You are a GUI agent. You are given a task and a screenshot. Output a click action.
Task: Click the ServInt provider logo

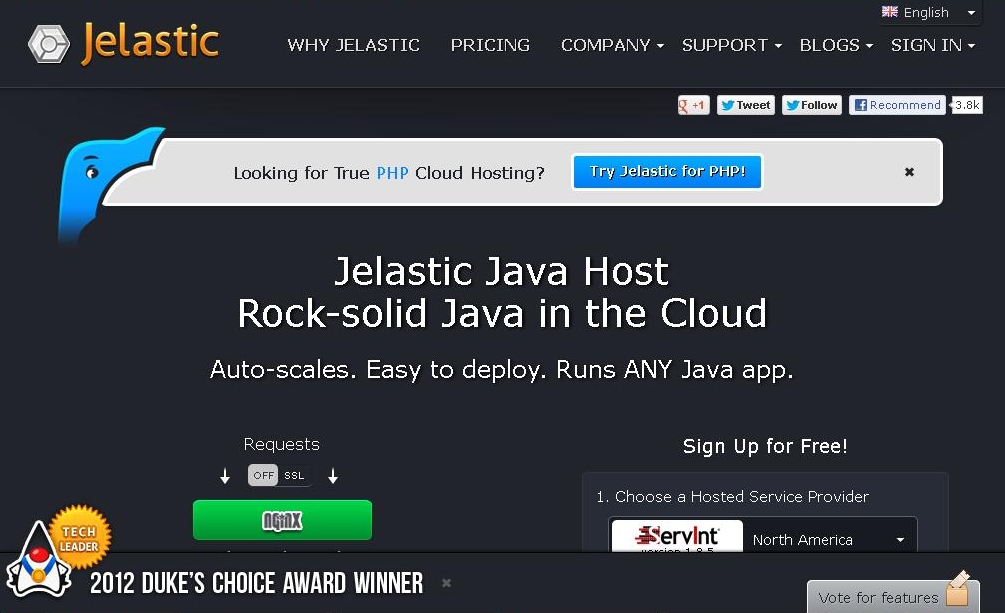coord(677,536)
